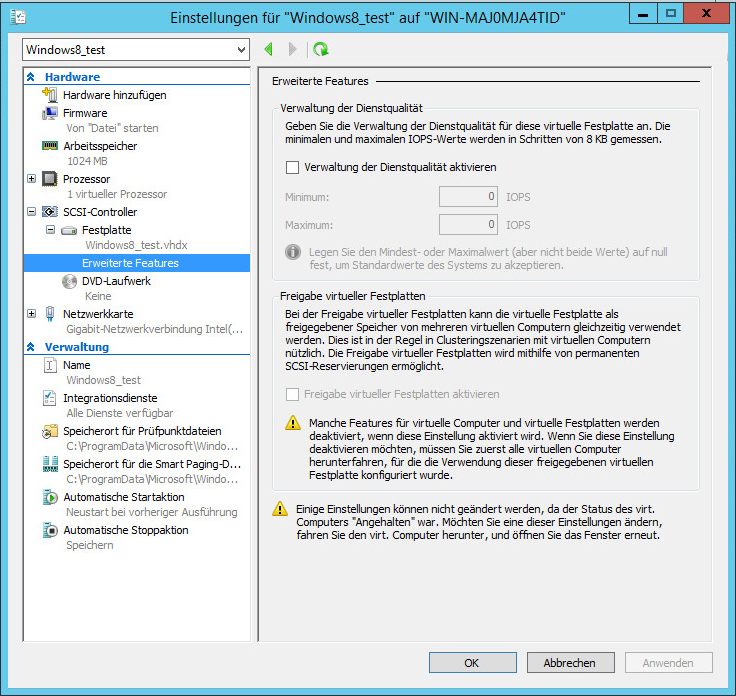Click the Automatische Stoppaktion icon

pyautogui.click(x=50, y=530)
